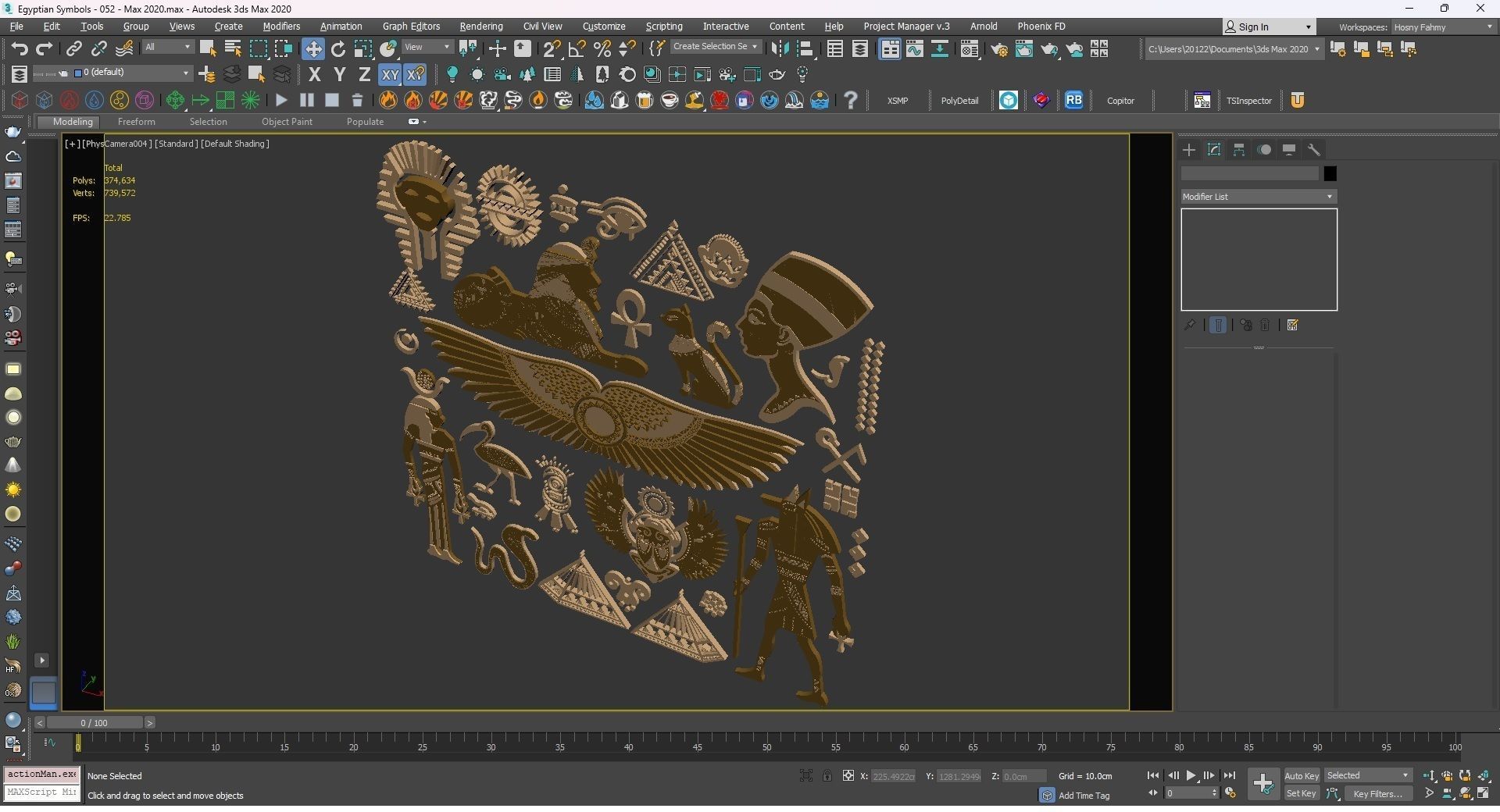
Task: Open the Utilities panel wrench icon
Action: pyautogui.click(x=1314, y=149)
